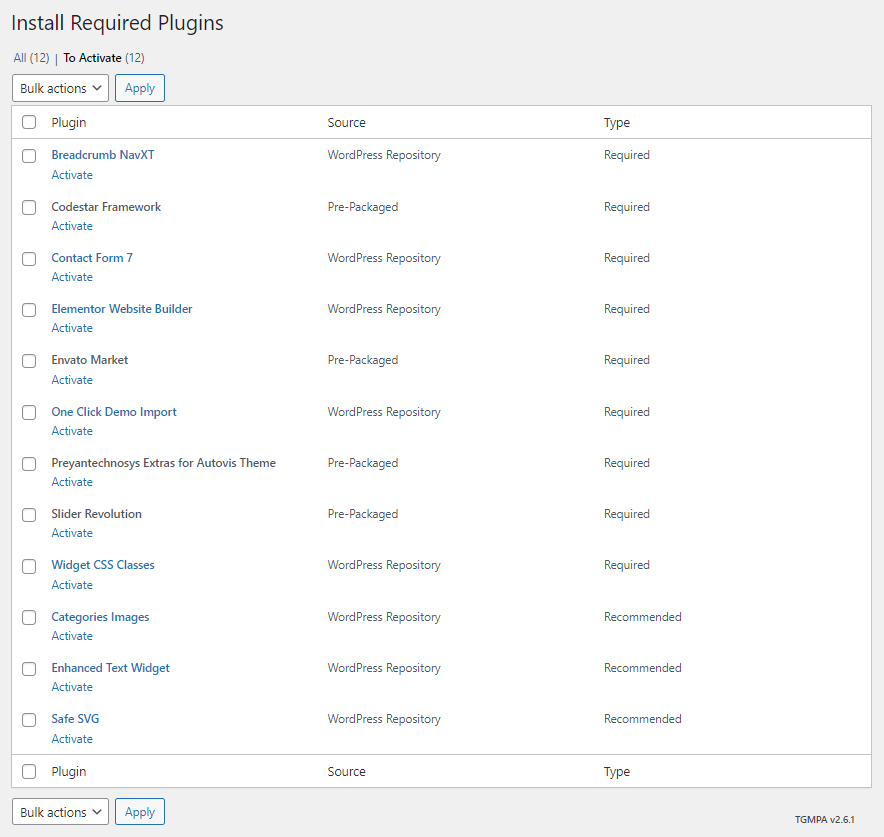
Task: Open the Safe SVG plugin link
Action: (x=75, y=719)
